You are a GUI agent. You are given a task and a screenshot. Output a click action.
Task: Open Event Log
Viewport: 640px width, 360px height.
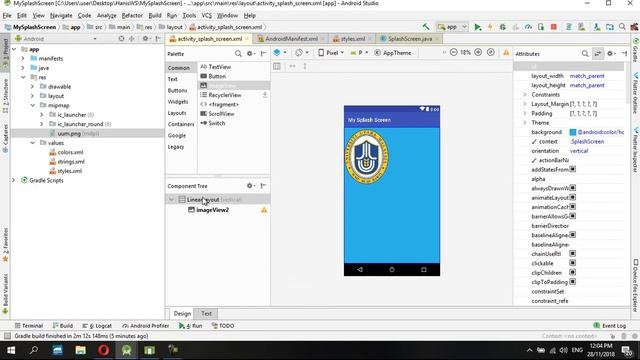pos(609,326)
